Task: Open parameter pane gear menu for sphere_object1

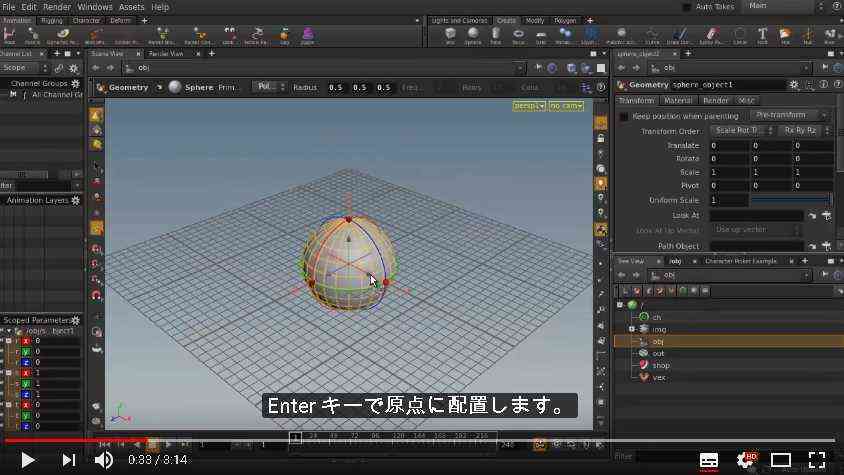Action: point(794,85)
